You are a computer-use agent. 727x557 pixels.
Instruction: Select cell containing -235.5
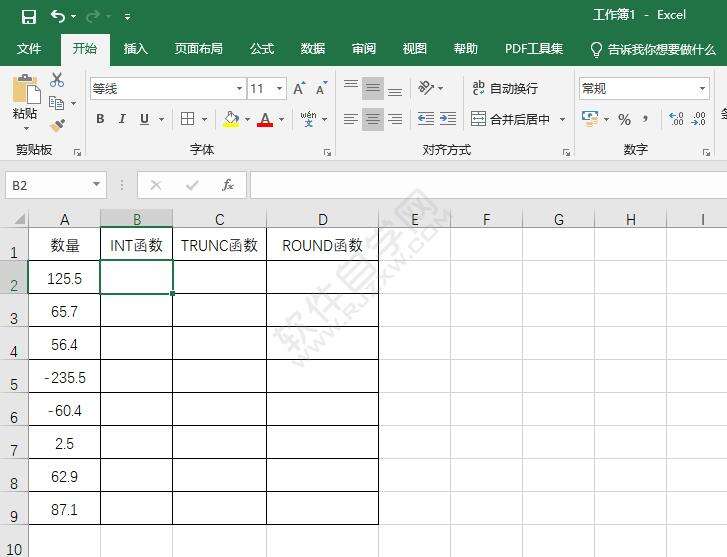[x=64, y=377]
